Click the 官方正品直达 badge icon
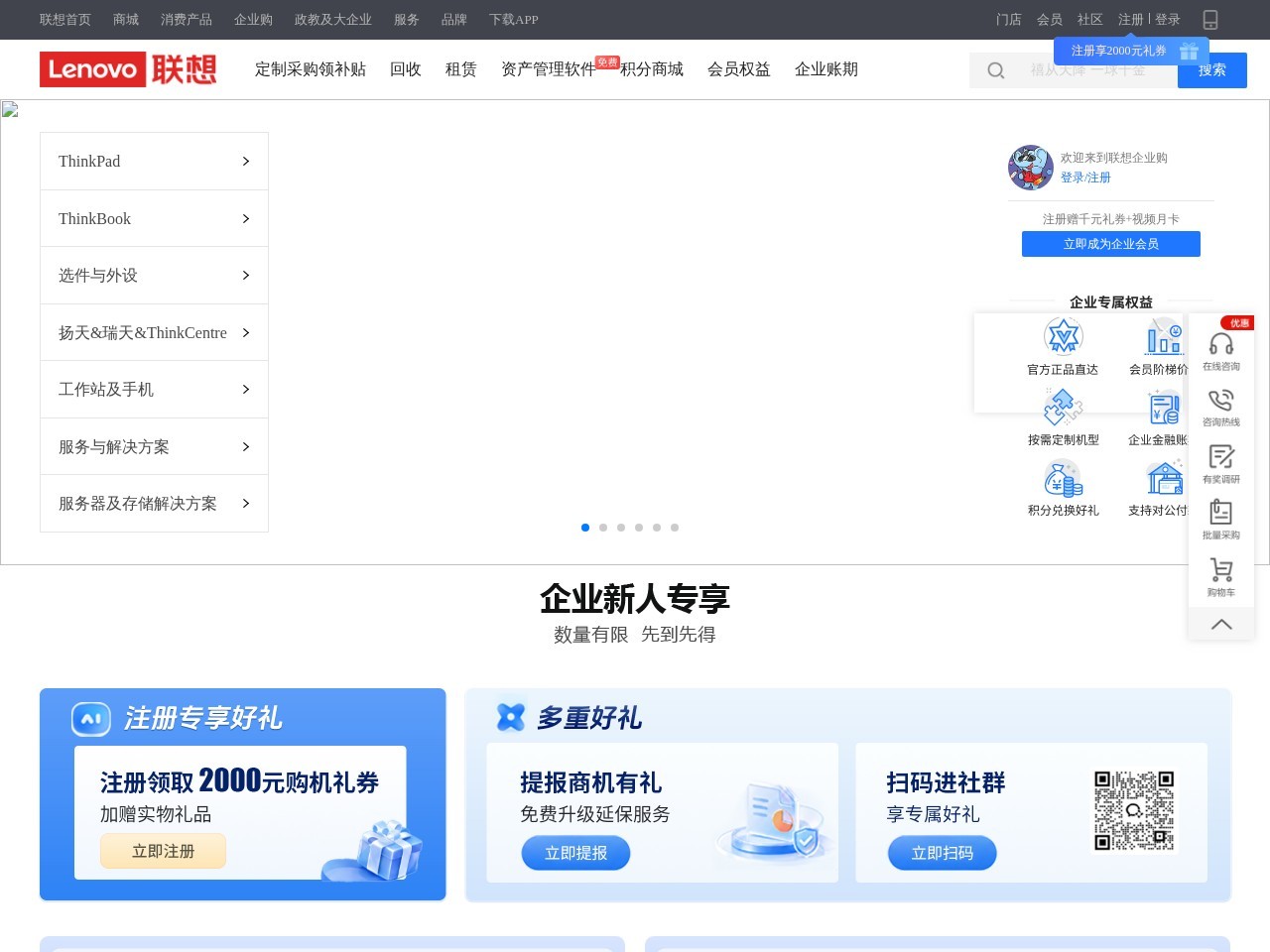 point(1064,336)
